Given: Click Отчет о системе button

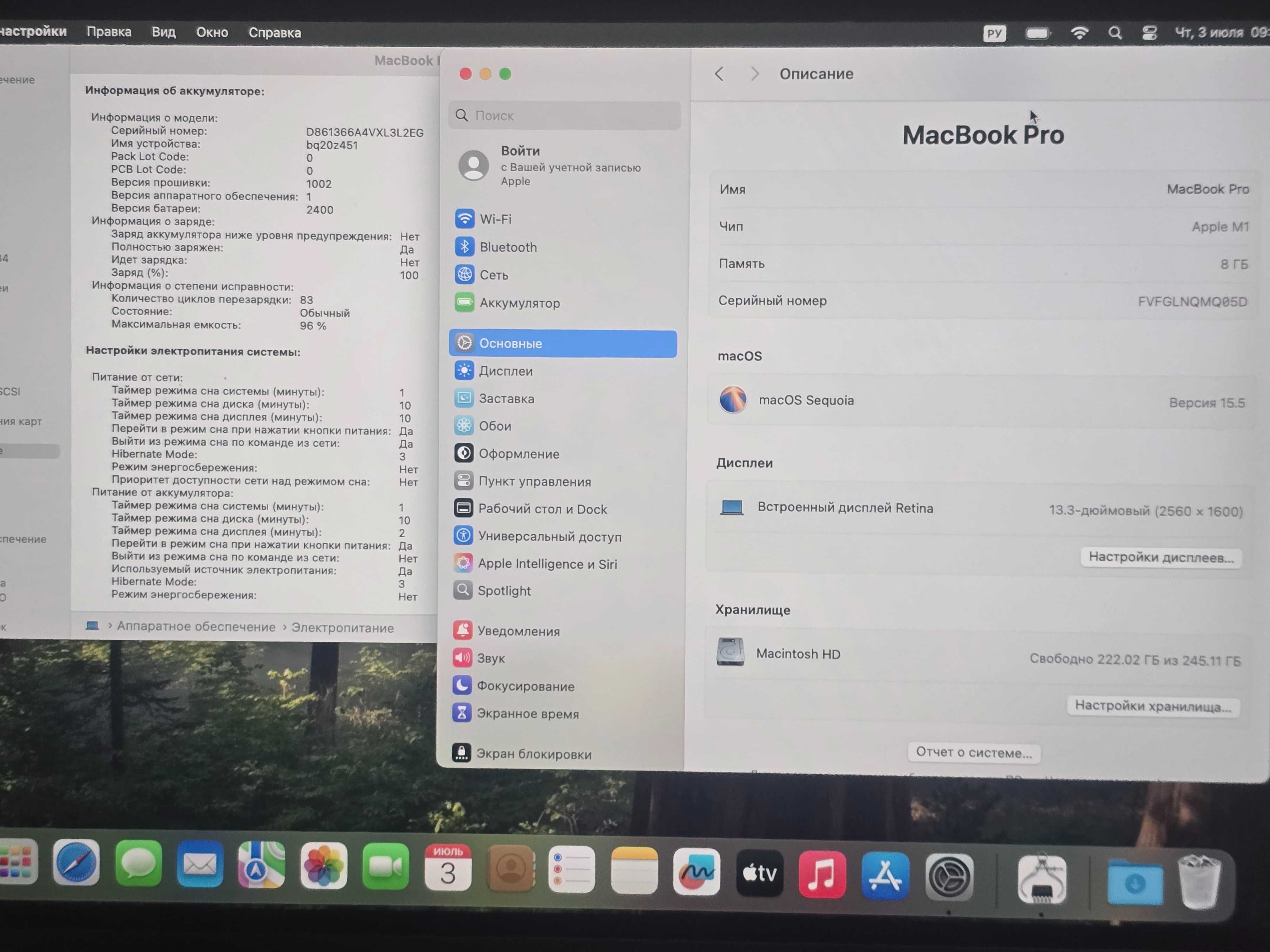Looking at the screenshot, I should (x=974, y=752).
